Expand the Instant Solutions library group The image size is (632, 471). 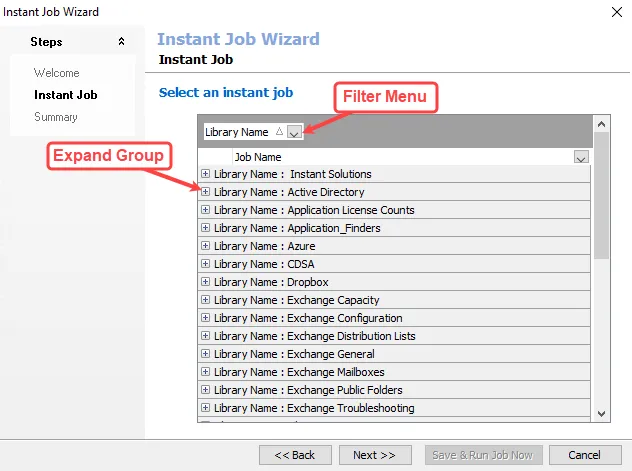(x=206, y=174)
